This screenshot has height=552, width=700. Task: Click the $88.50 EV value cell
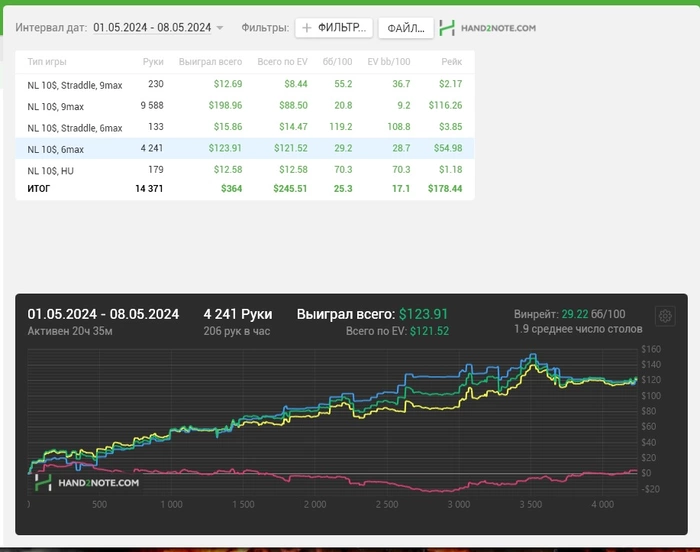point(293,105)
